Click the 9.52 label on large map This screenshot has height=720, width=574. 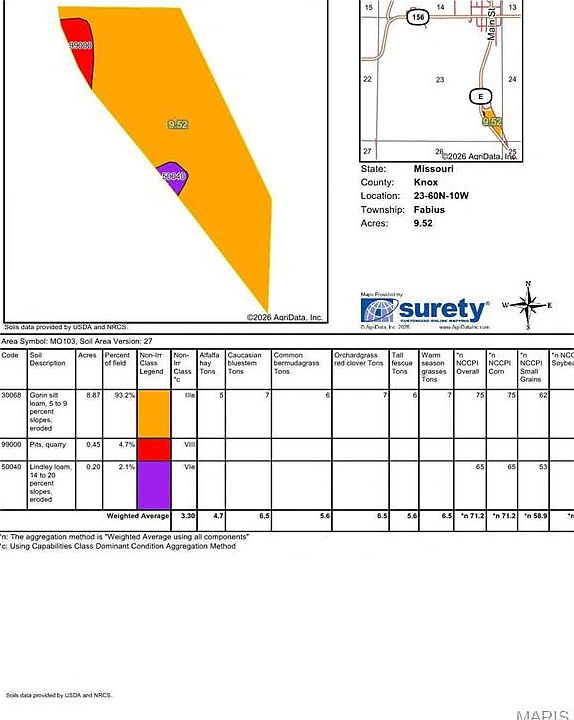[x=178, y=124]
